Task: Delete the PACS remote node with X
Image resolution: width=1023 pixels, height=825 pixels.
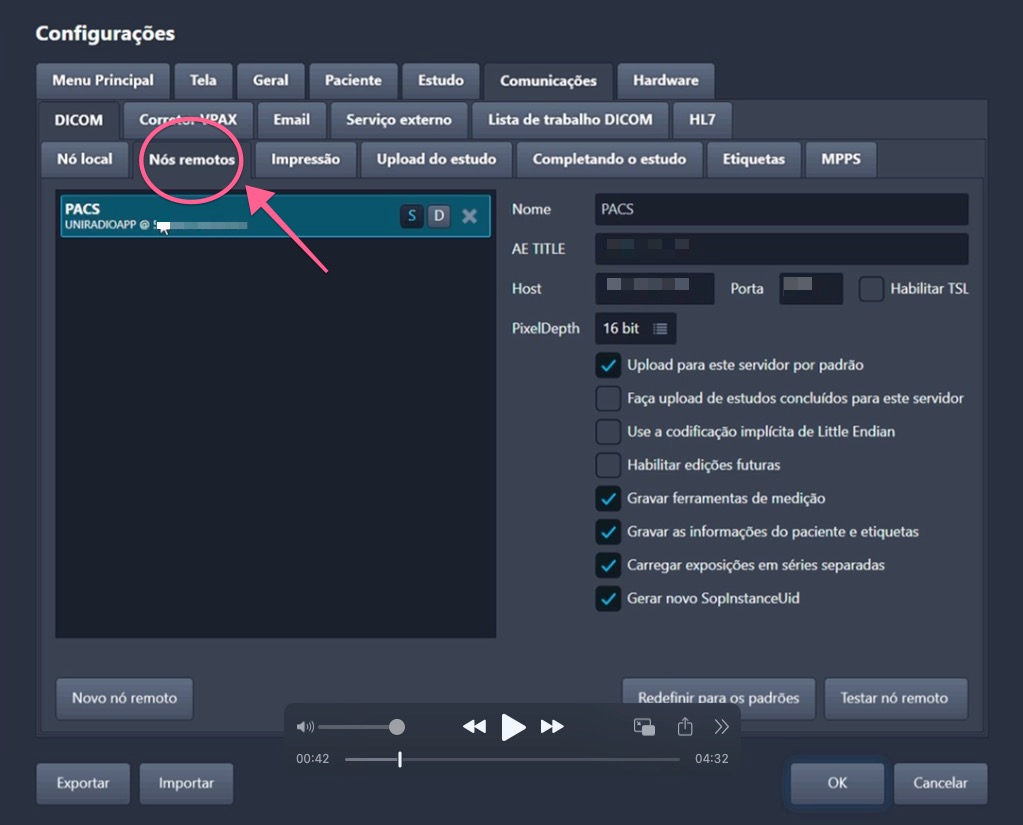Action: [x=469, y=216]
